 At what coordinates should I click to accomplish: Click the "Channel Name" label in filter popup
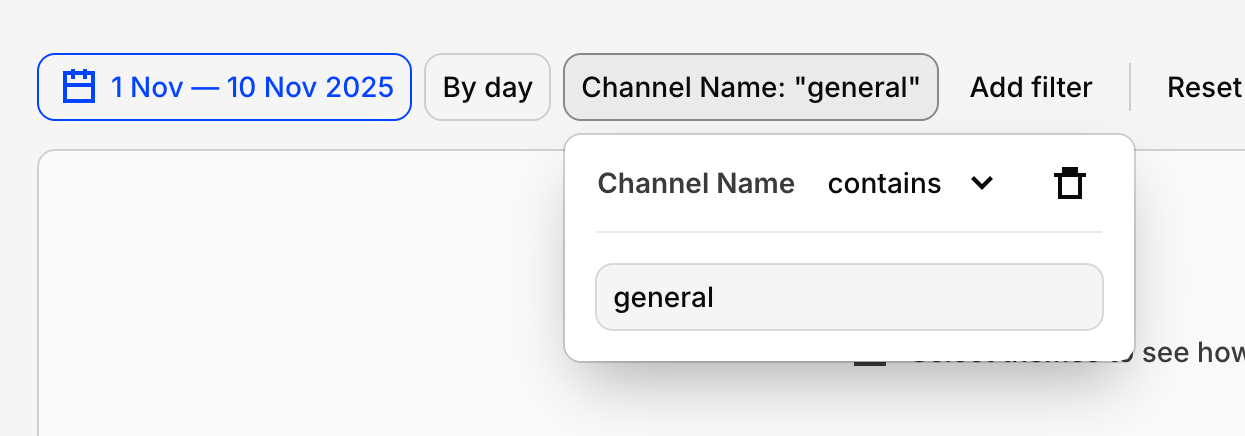click(x=696, y=184)
